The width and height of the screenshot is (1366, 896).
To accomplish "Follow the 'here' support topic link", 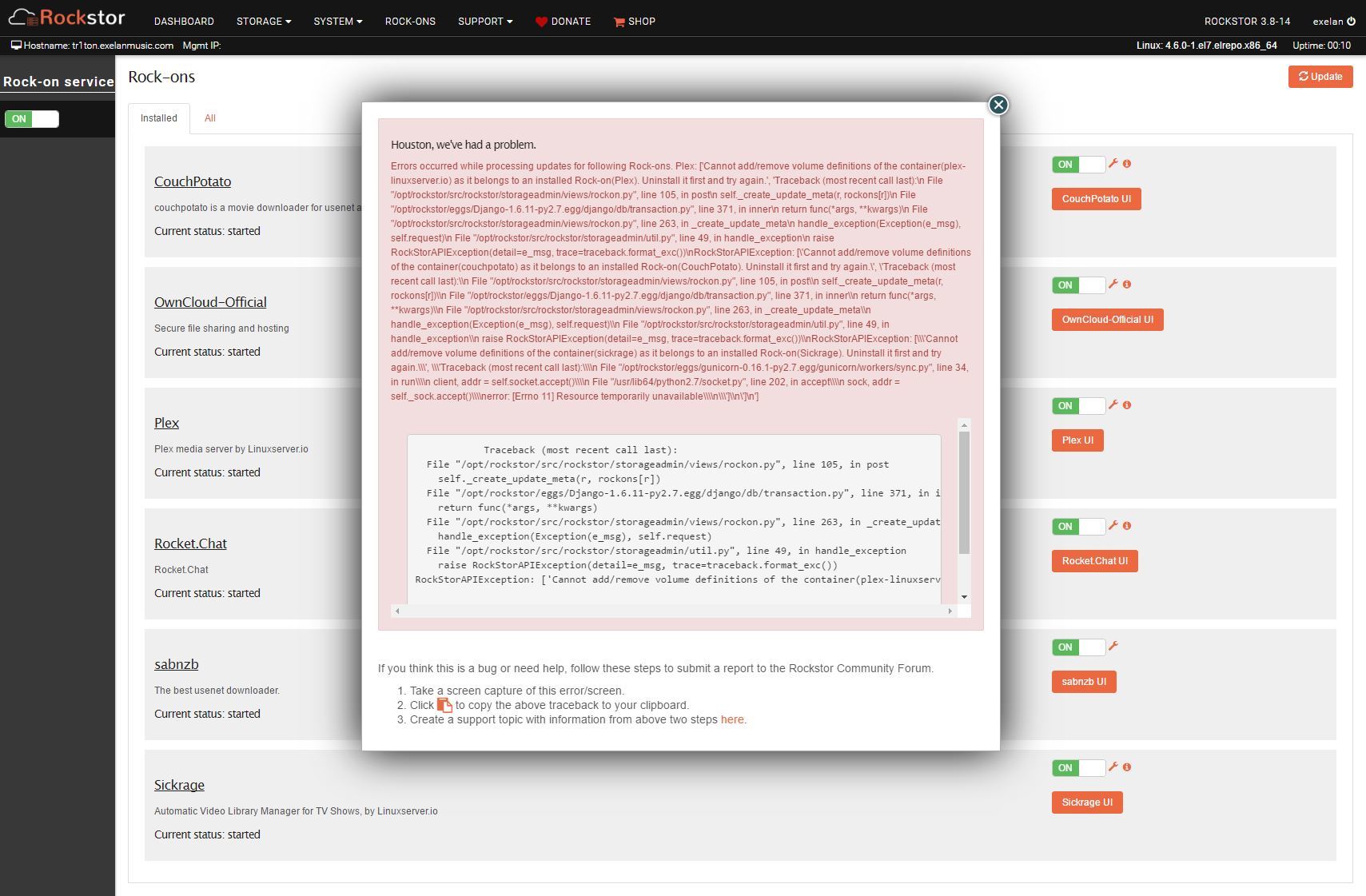I will (732, 719).
